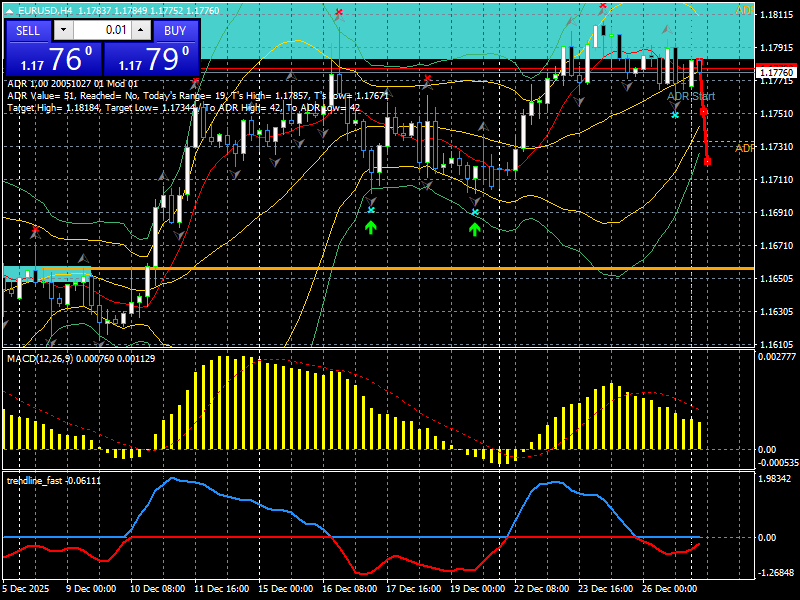Click the 10 Dec 08:00 time label
Image resolution: width=800 pixels, height=600 pixels.
click(158, 588)
